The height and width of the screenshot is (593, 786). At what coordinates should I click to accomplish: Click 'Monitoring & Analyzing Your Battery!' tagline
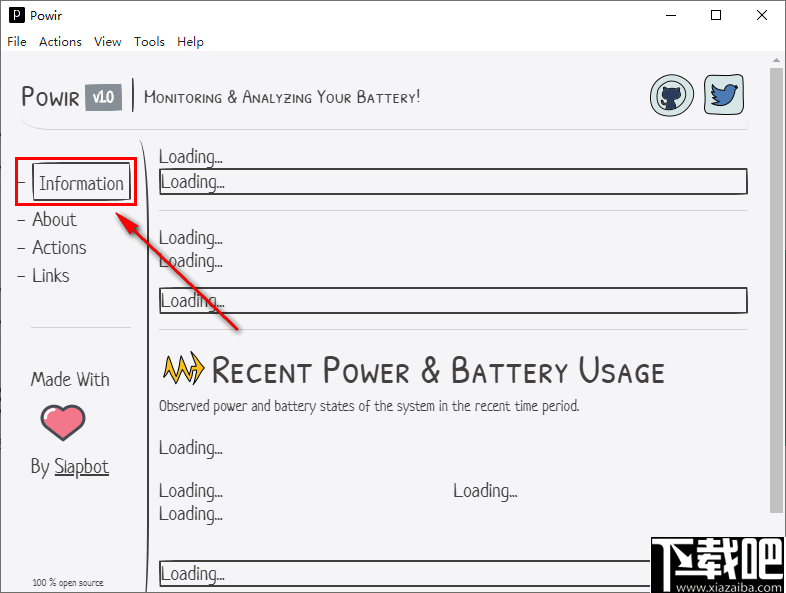(x=282, y=97)
